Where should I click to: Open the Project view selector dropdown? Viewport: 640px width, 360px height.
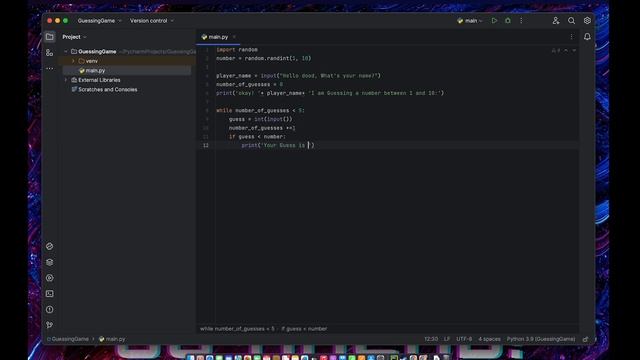[74, 37]
